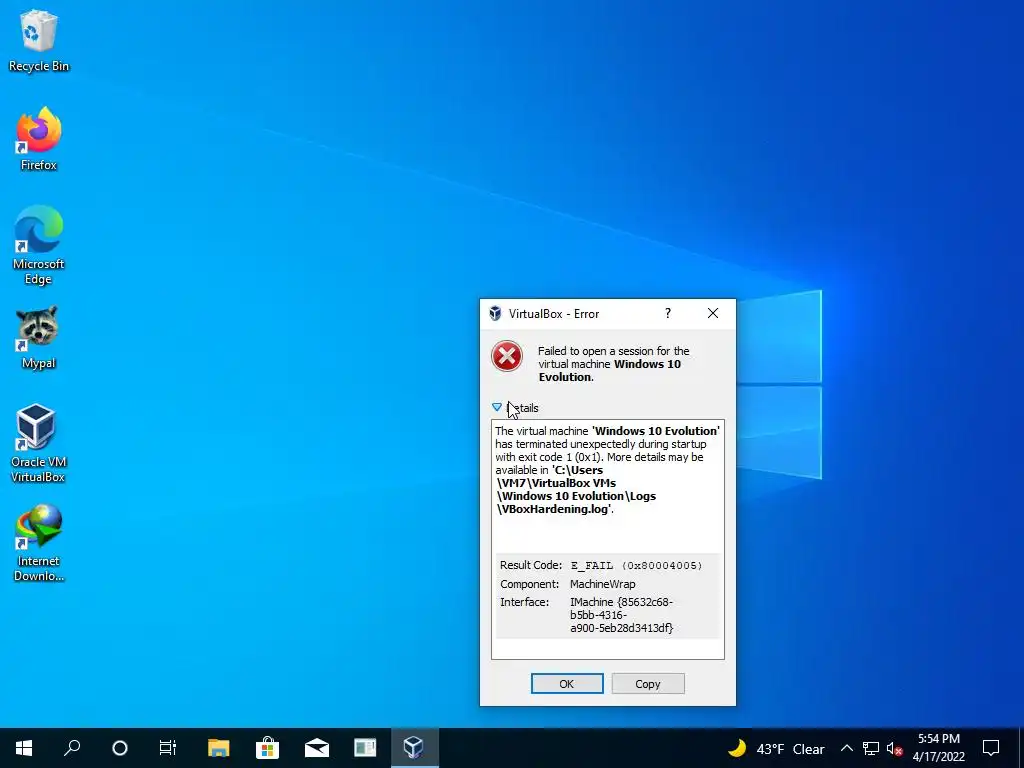This screenshot has height=768, width=1024.
Task: Open the news app icon on taskbar
Action: [365, 748]
